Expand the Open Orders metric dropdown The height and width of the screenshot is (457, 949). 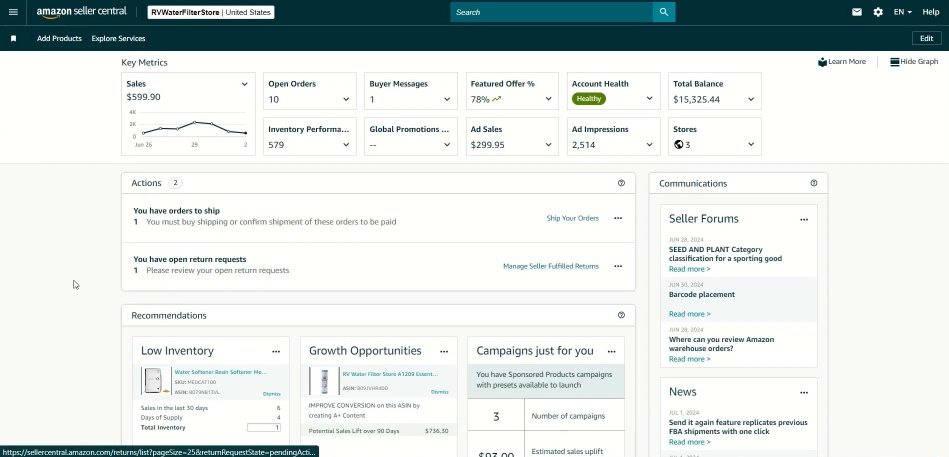(346, 99)
